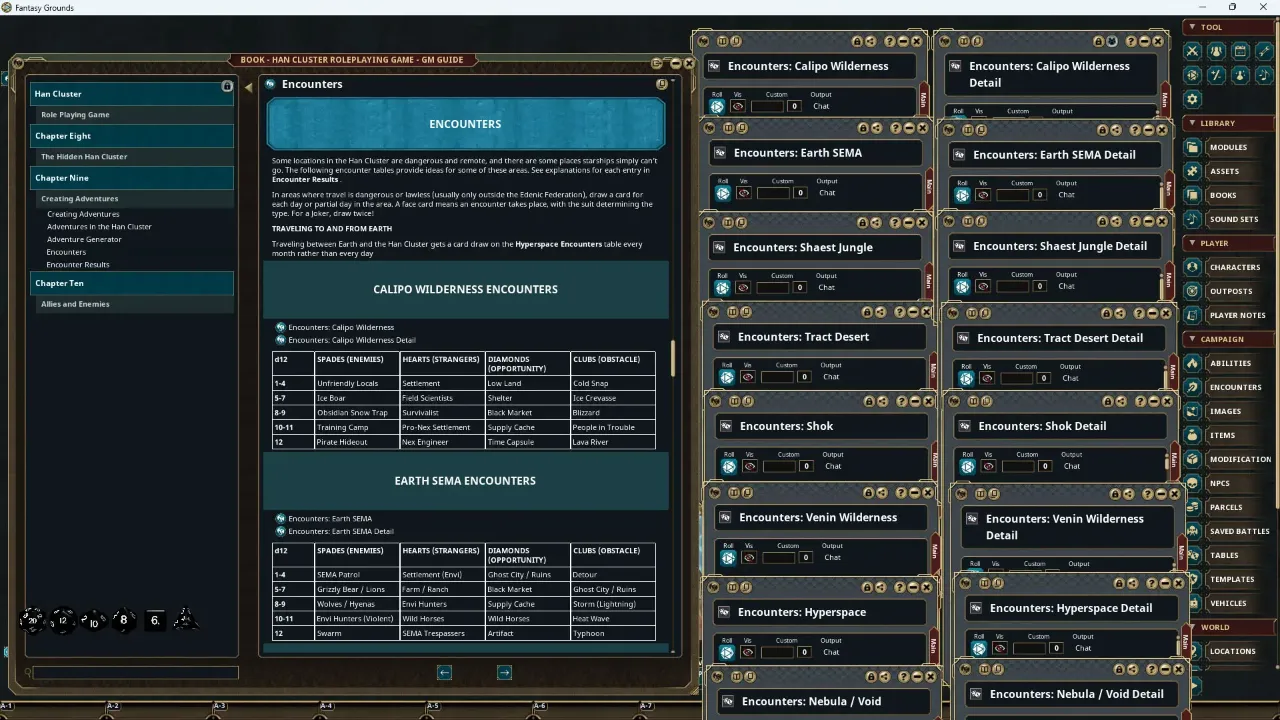
Task: Collapse the PLAYER sidebar section
Action: pyautogui.click(x=1191, y=243)
